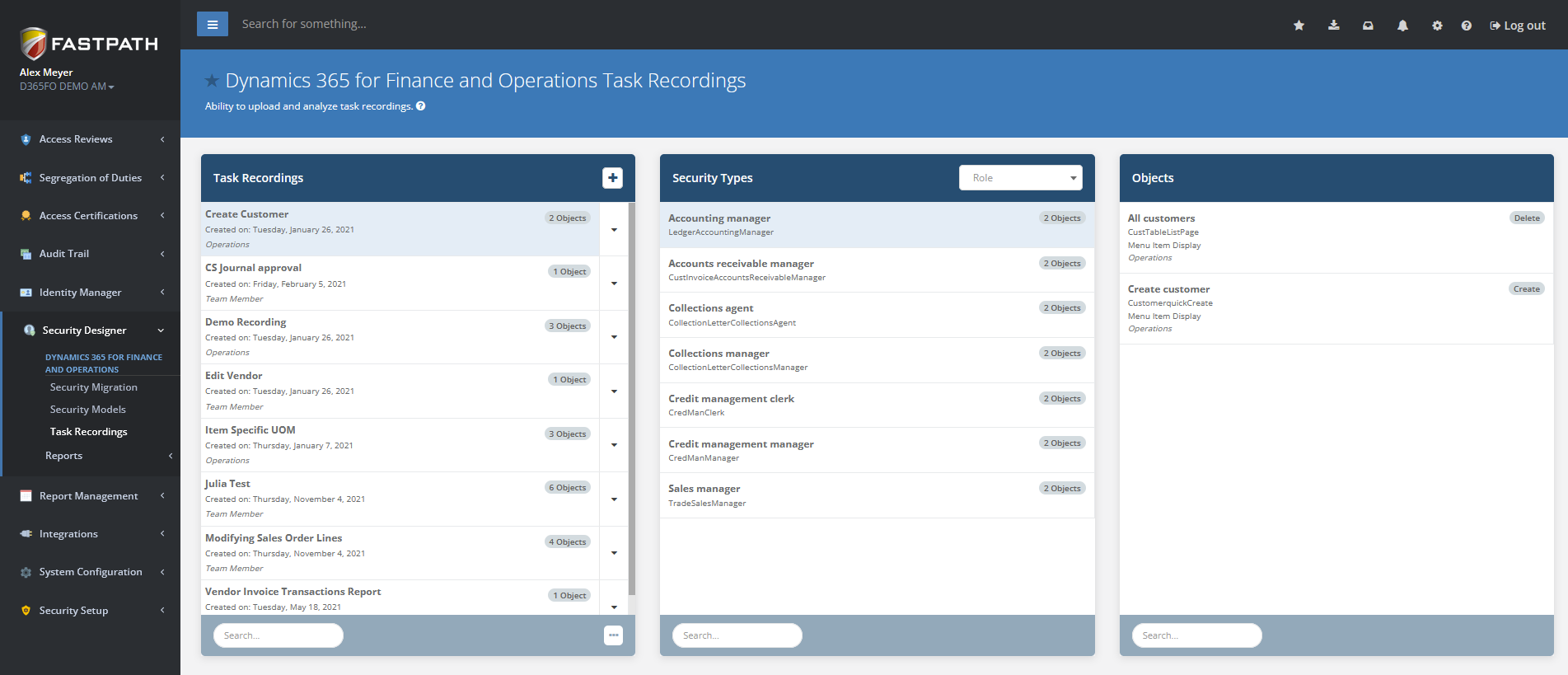This screenshot has width=1568, height=675.
Task: Click the Fastpath logo
Action: tap(89, 43)
